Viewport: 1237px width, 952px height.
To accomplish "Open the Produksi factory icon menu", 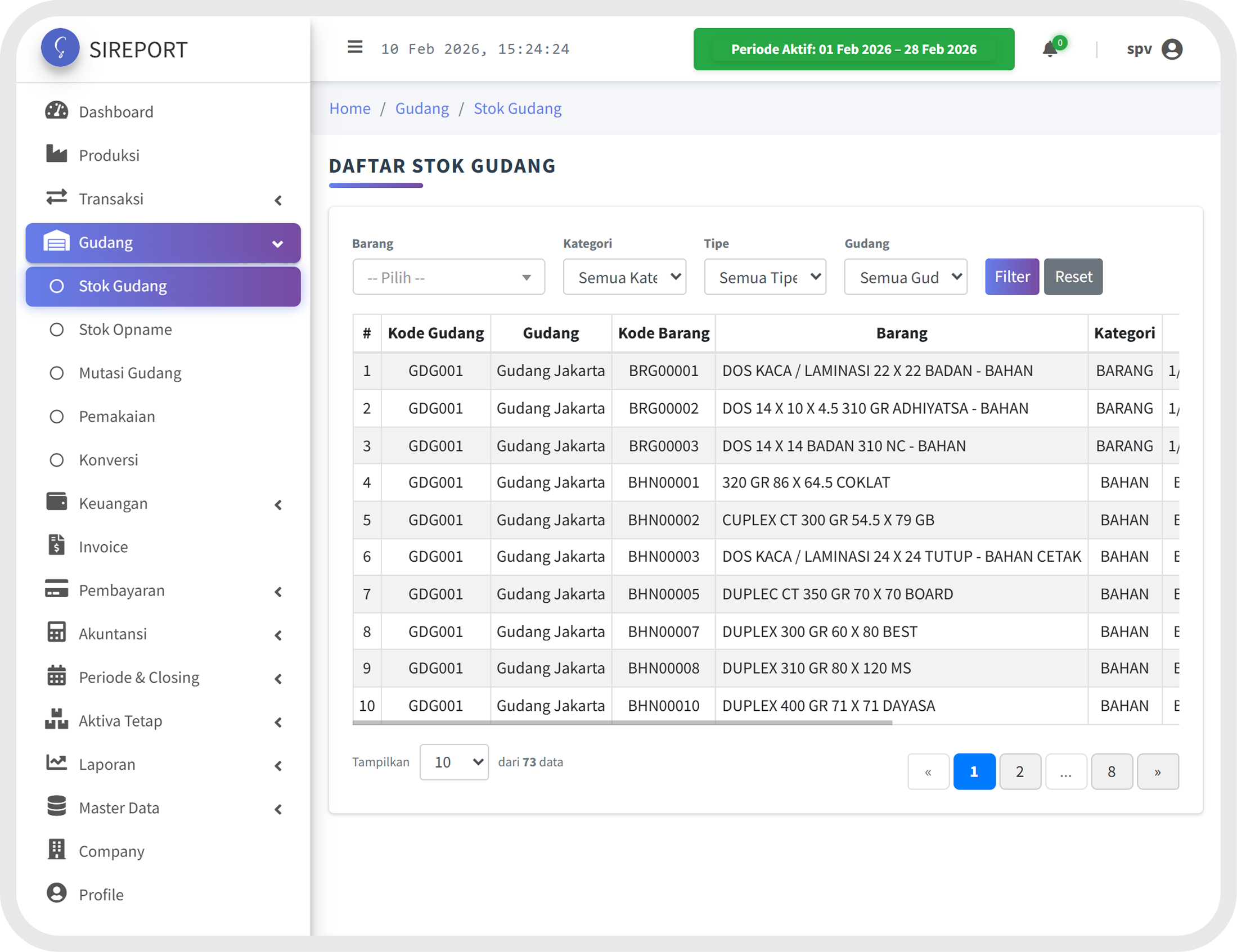I will point(57,154).
